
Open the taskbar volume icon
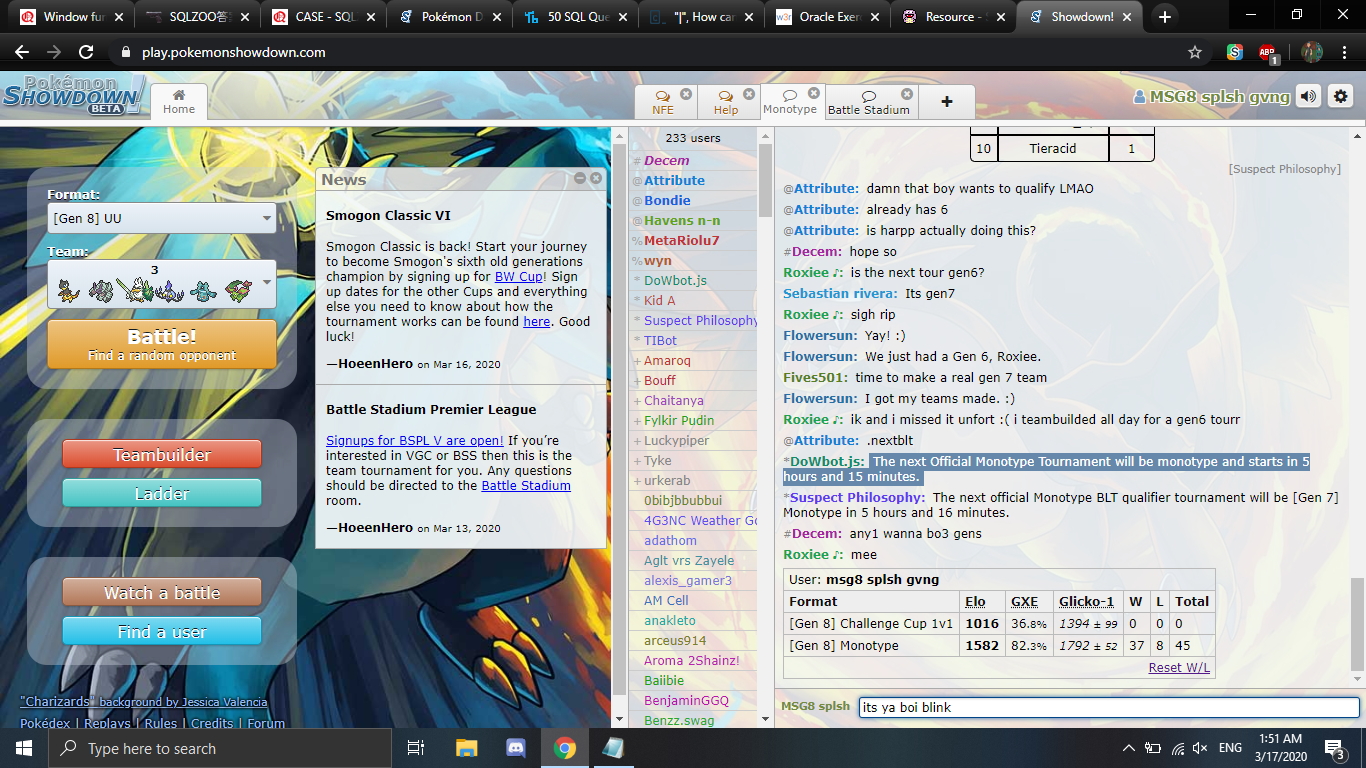click(1201, 748)
